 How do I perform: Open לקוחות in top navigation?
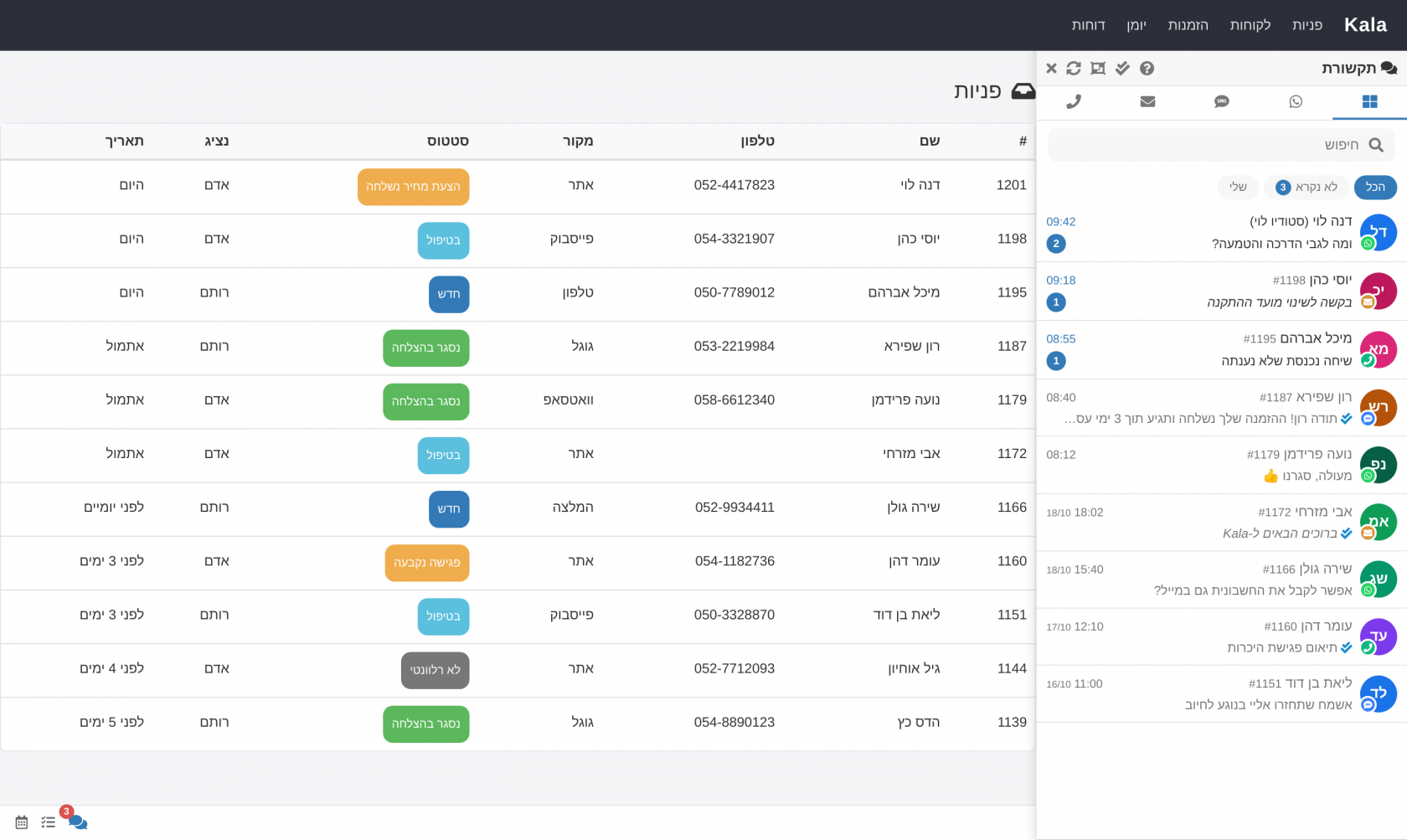(x=1250, y=25)
